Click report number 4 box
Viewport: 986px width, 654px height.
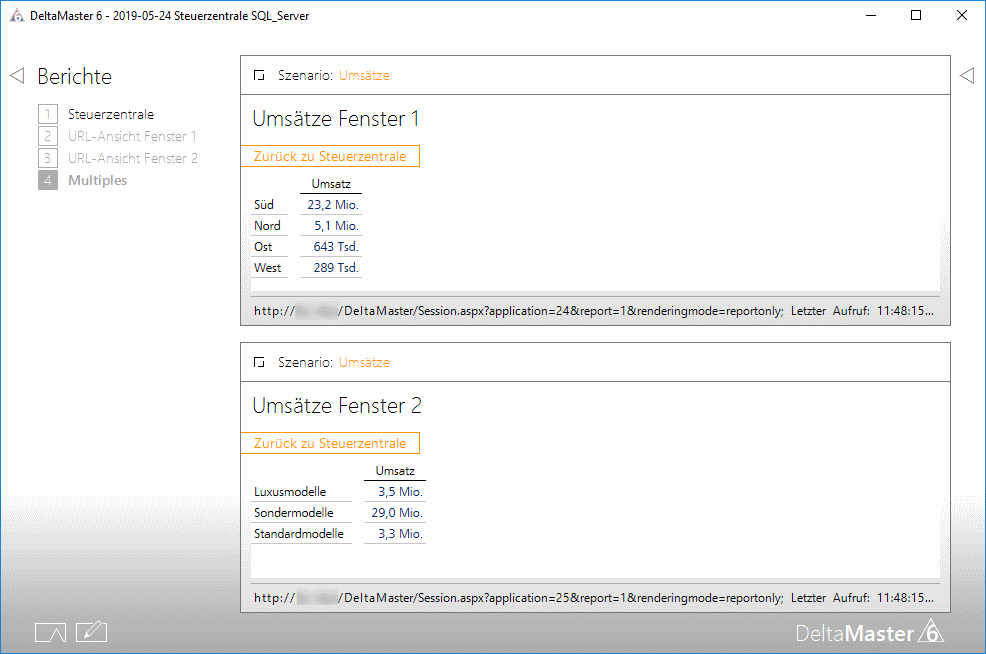48,180
